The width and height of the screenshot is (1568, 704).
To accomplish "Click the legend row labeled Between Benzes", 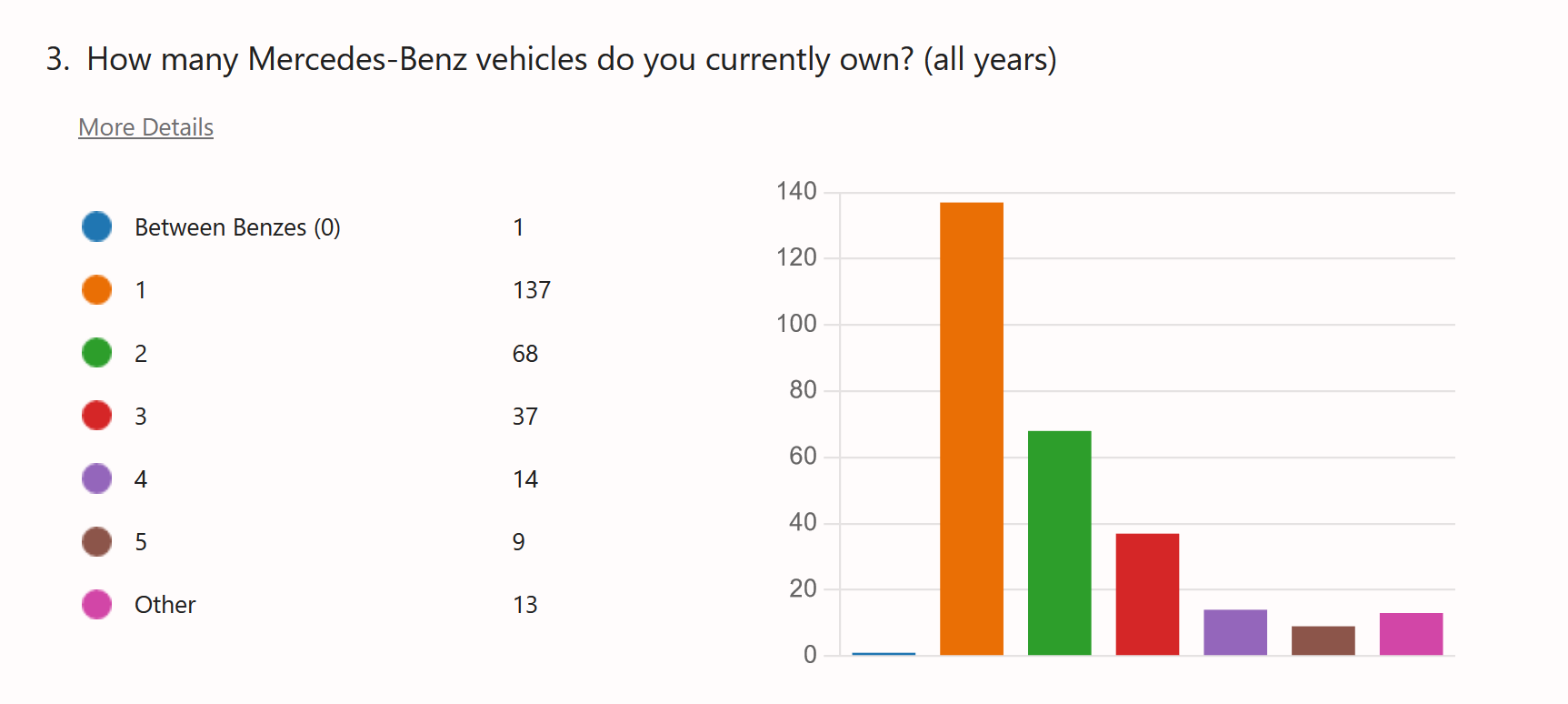I will (x=237, y=226).
